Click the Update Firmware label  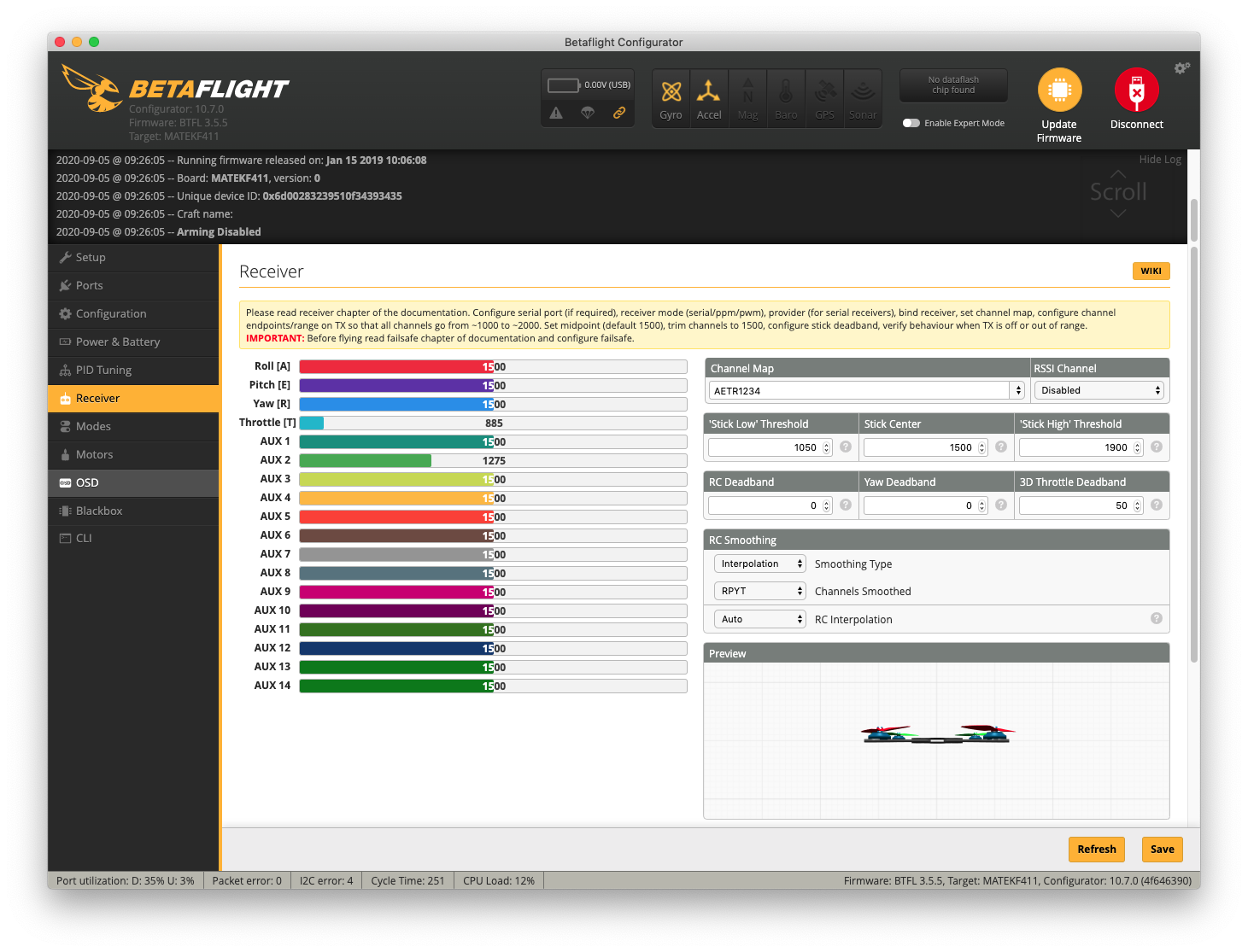tap(1059, 131)
